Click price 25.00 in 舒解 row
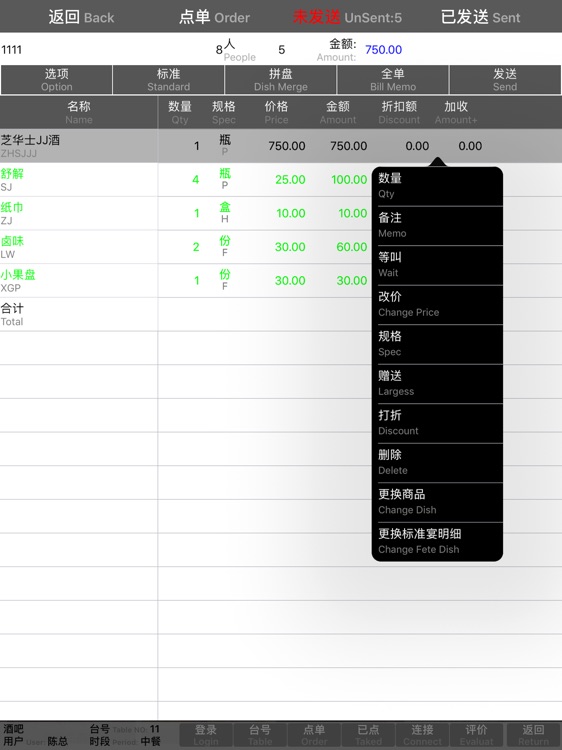 click(x=290, y=180)
